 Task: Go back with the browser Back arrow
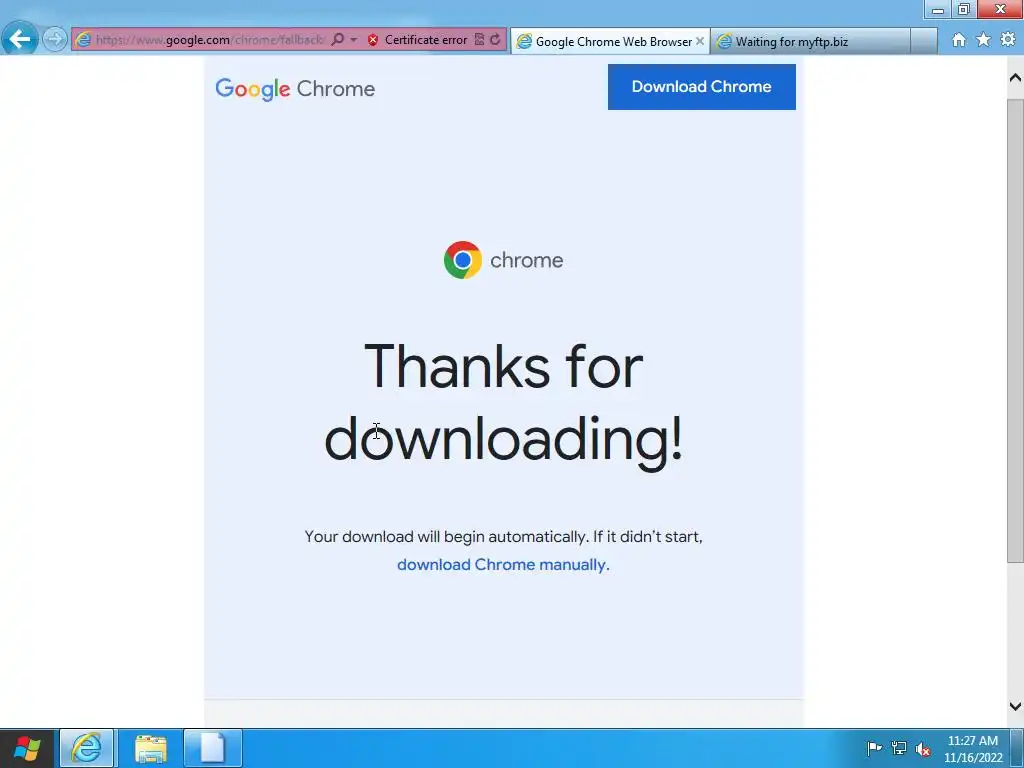coord(20,39)
